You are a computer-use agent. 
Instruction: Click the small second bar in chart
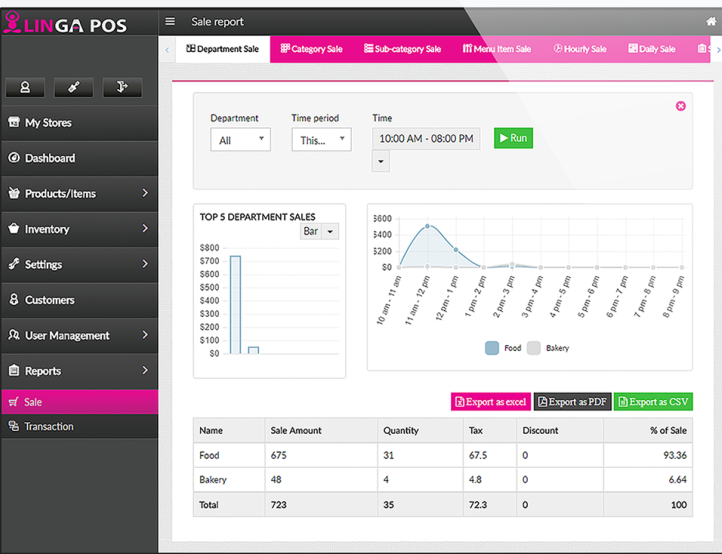click(x=254, y=350)
